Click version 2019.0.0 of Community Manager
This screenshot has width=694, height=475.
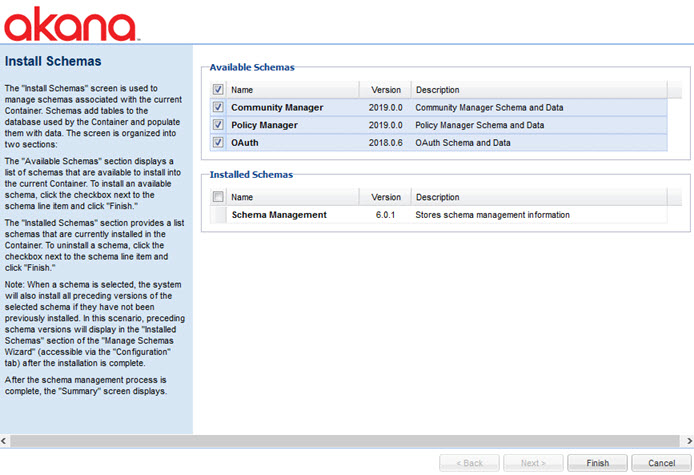coord(386,108)
